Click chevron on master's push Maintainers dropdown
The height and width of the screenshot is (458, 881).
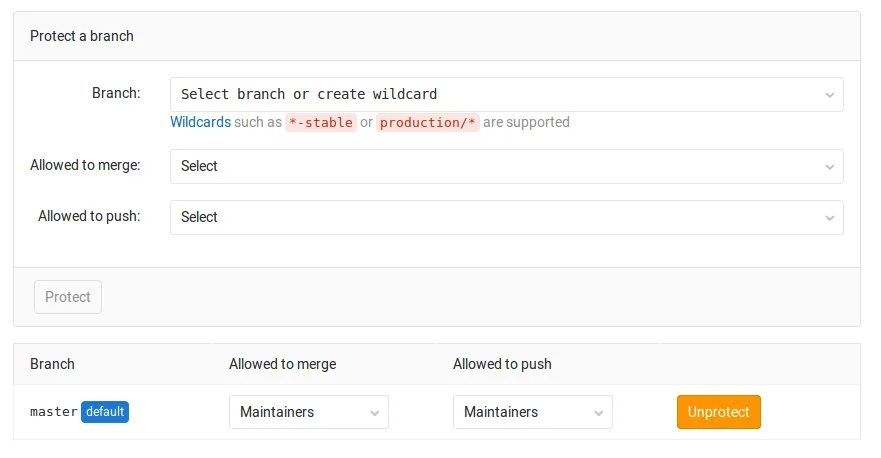tap(598, 413)
